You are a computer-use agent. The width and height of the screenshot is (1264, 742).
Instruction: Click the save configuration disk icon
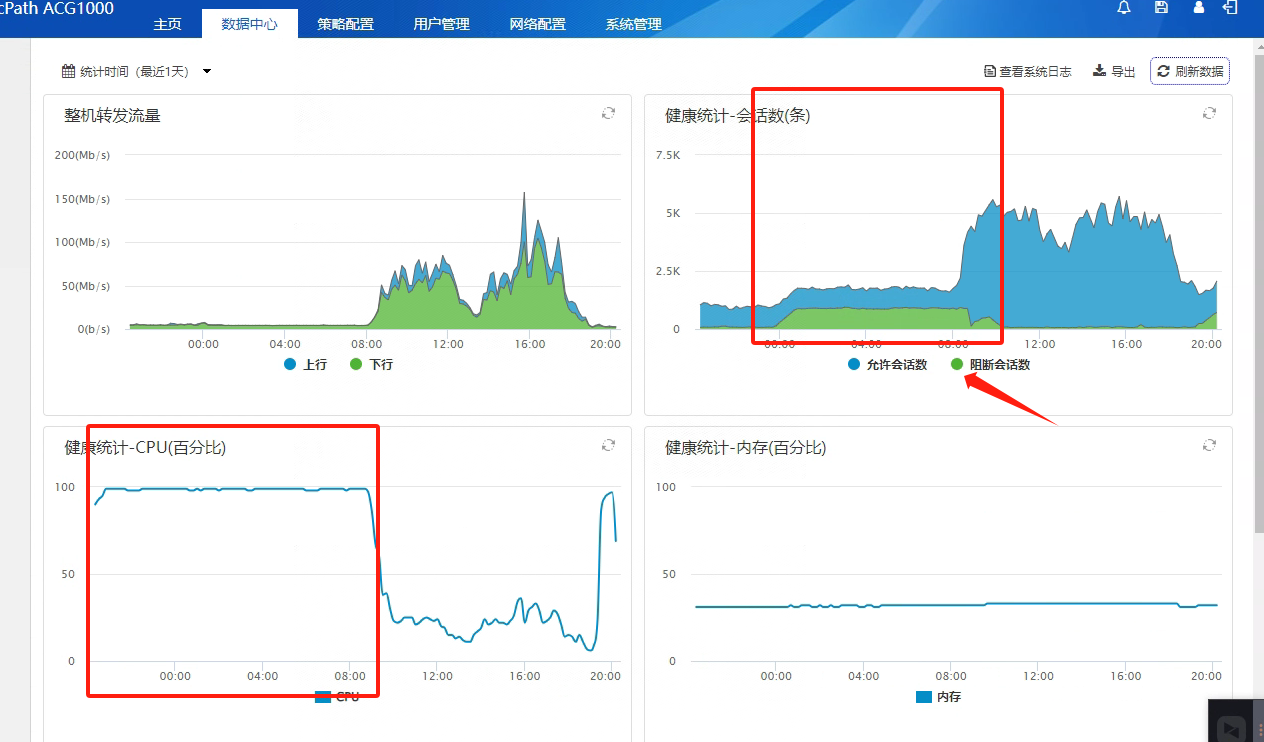tap(1161, 7)
